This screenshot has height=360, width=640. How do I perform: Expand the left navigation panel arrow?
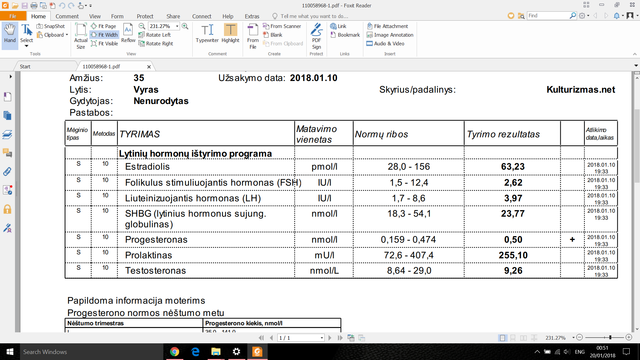click(x=10, y=76)
